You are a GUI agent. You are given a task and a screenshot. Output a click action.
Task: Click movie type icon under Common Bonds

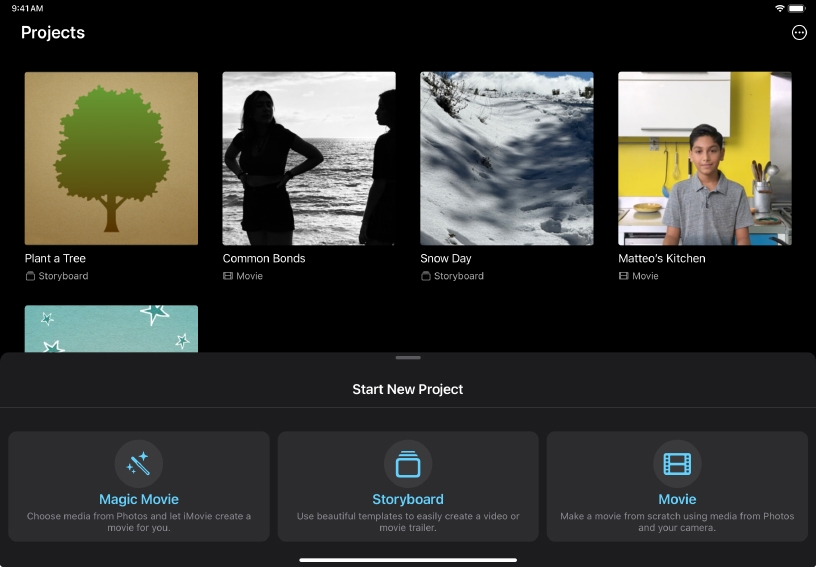228,276
